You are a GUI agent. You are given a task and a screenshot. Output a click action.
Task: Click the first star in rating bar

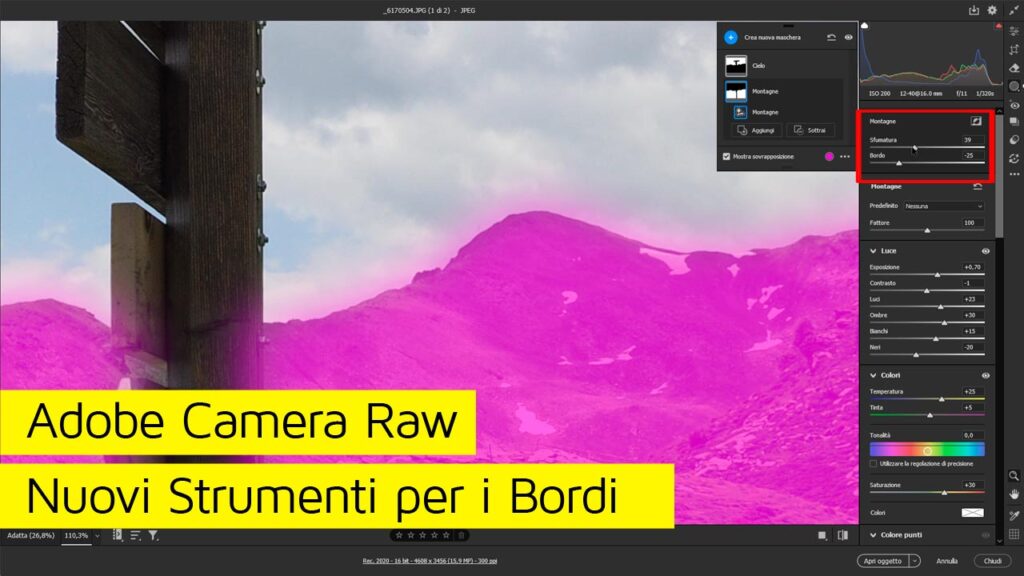399,536
